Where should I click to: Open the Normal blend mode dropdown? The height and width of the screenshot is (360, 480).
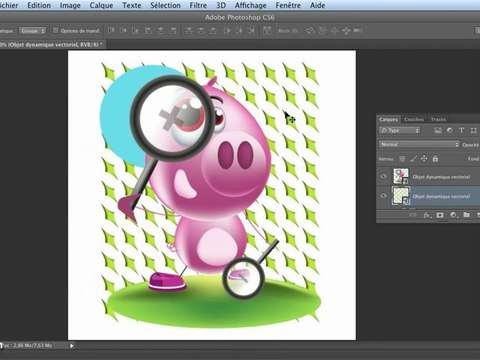tap(419, 144)
